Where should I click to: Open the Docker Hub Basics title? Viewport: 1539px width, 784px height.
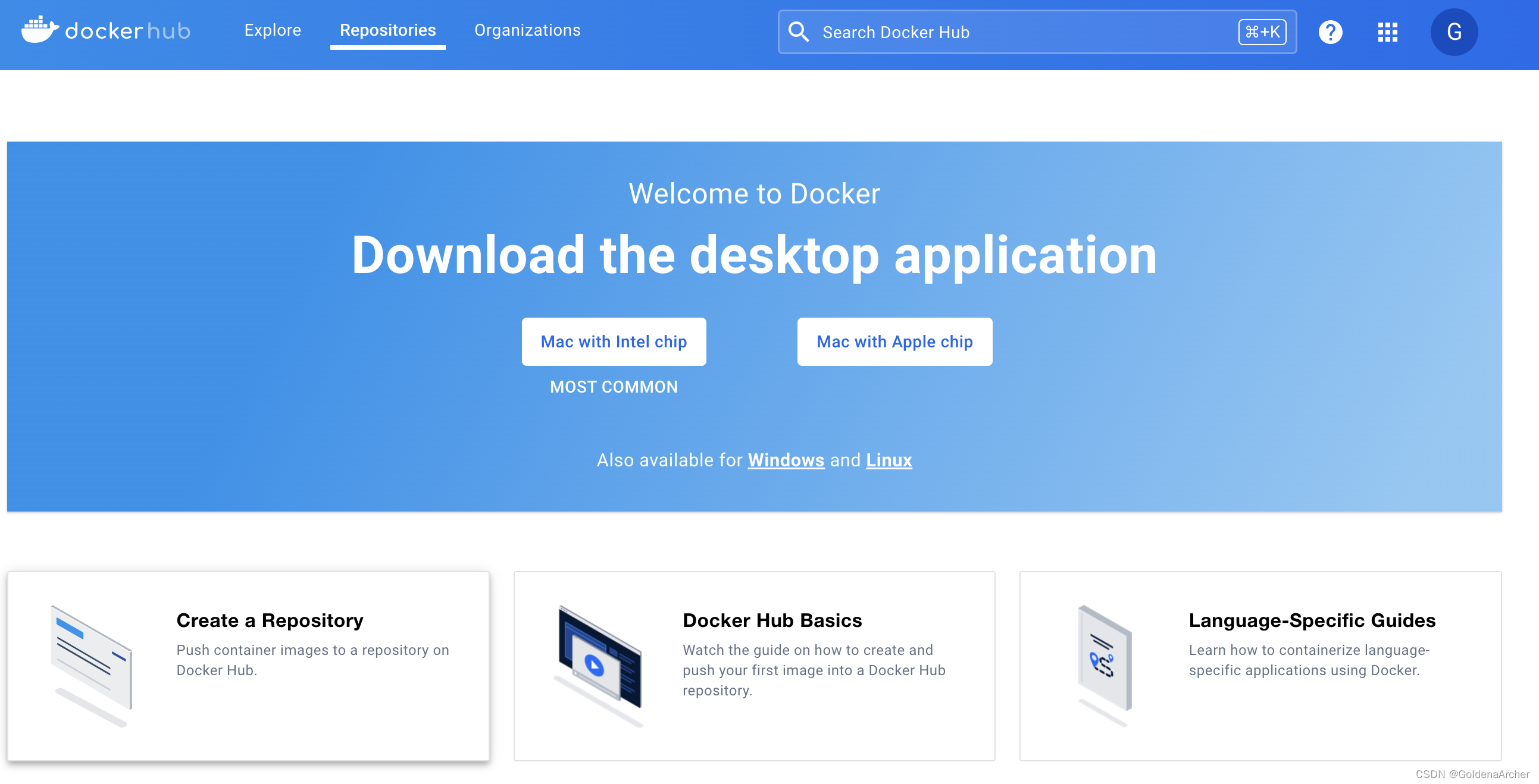(772, 620)
